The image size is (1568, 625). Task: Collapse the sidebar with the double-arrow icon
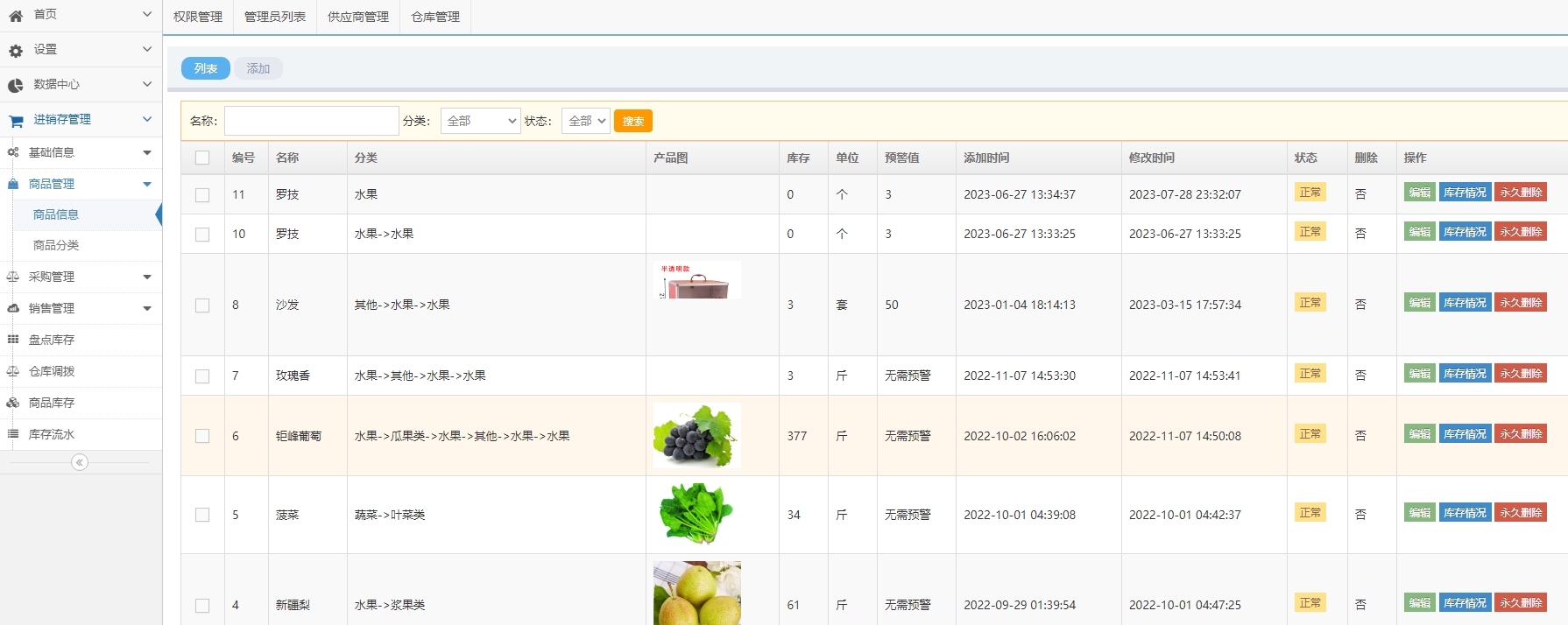coord(80,462)
